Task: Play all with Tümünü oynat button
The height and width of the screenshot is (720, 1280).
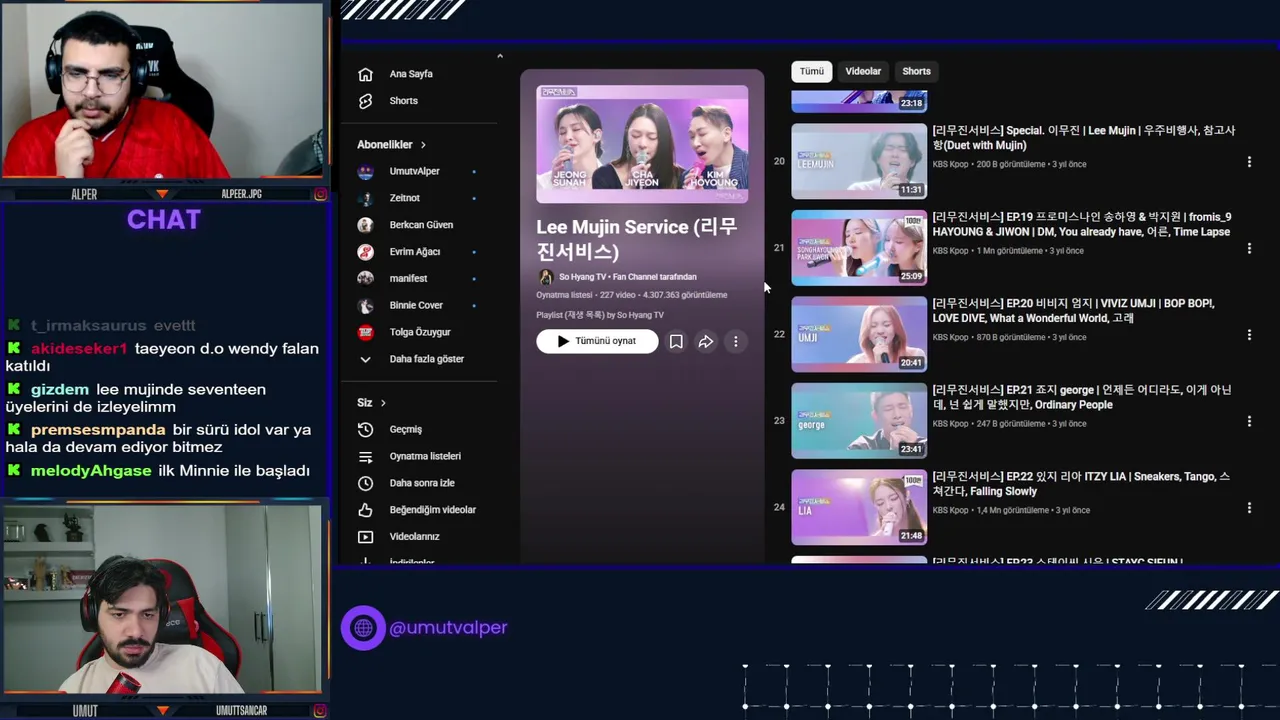Action: click(597, 341)
